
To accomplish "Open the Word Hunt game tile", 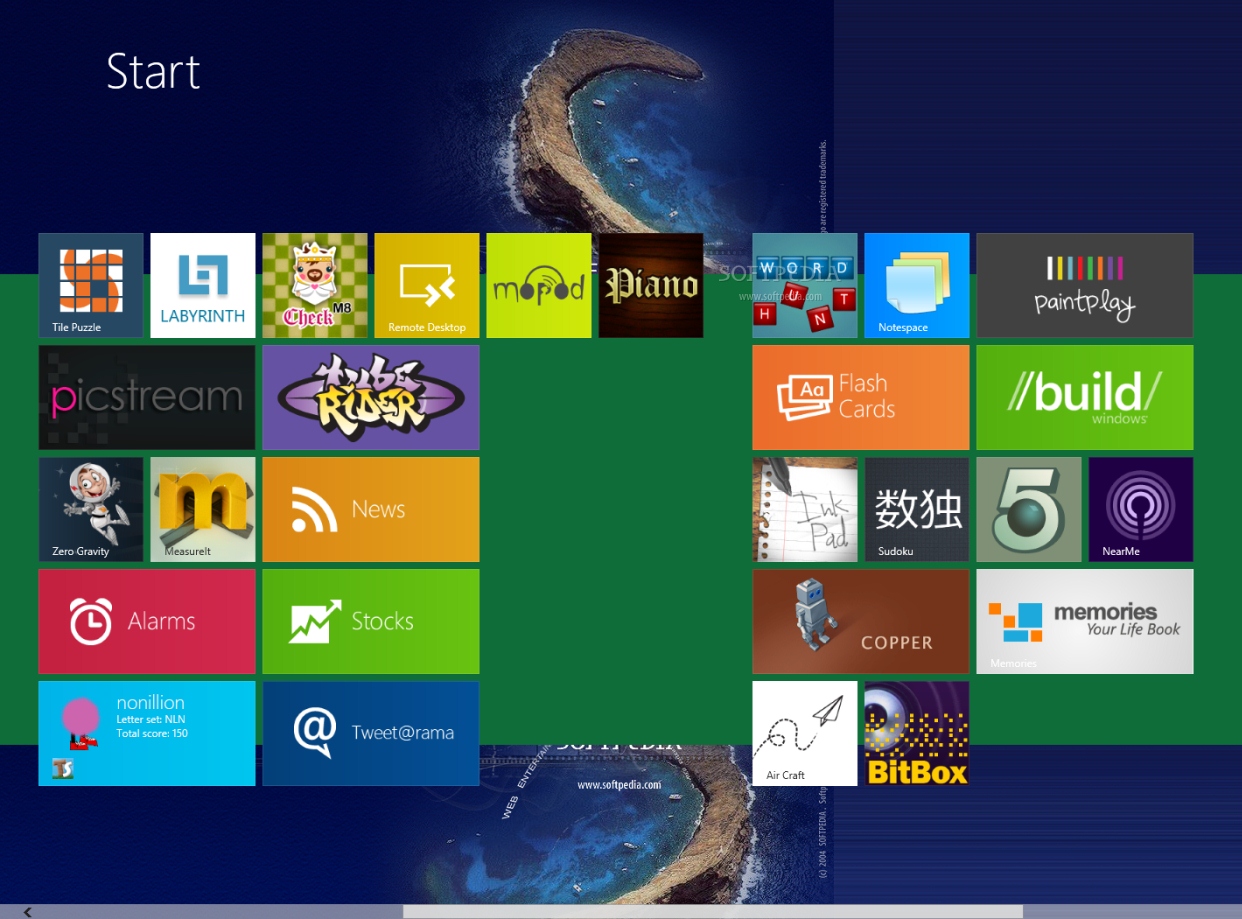I will click(805, 285).
